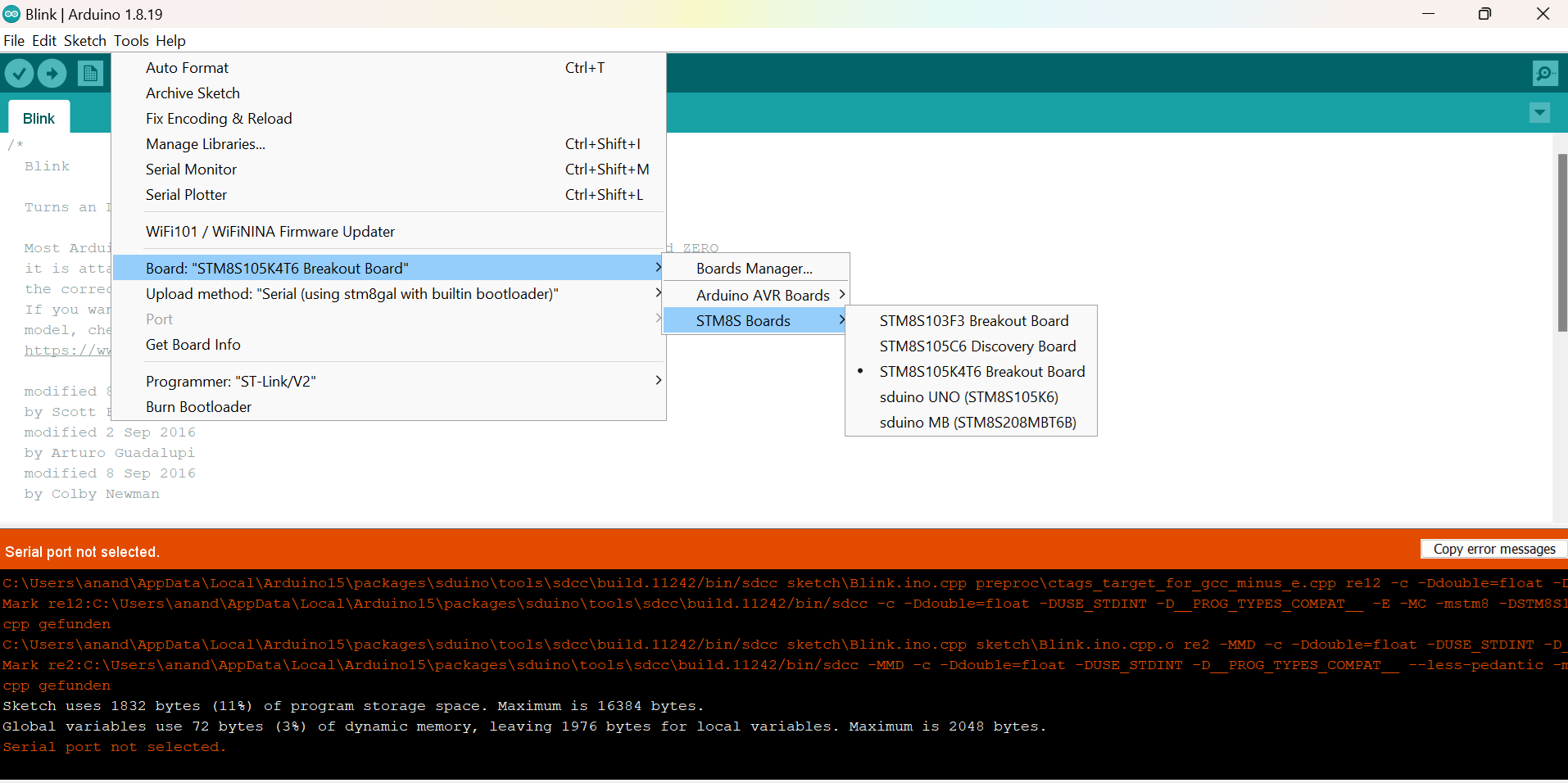1568x783 pixels.
Task: Launch the Serial Plotter menu entry
Action: pos(388,195)
